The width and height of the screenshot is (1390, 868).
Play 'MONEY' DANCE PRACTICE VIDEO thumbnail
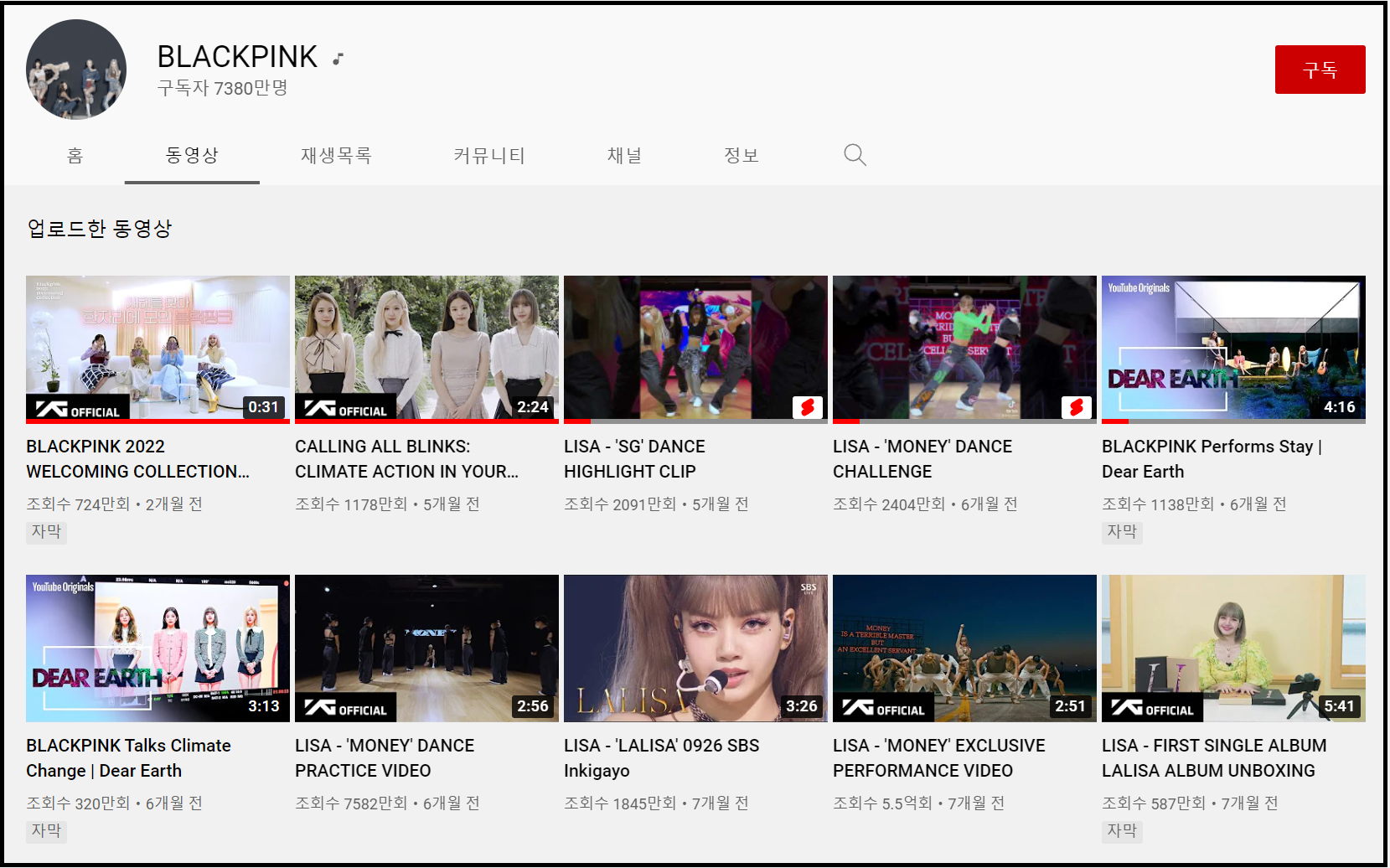[x=426, y=648]
